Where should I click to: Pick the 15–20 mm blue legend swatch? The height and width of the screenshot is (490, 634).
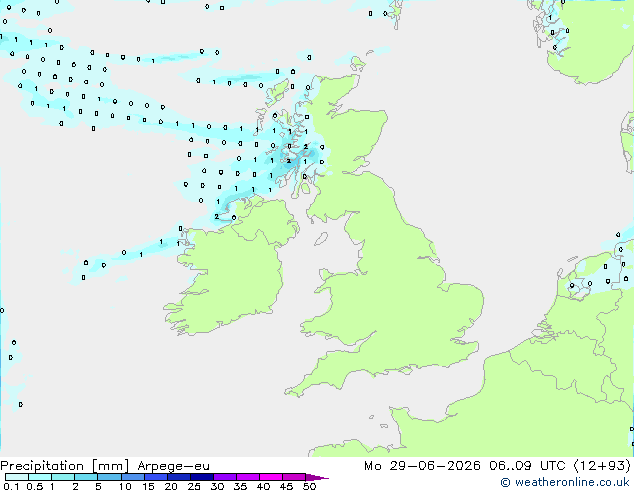click(x=155, y=477)
